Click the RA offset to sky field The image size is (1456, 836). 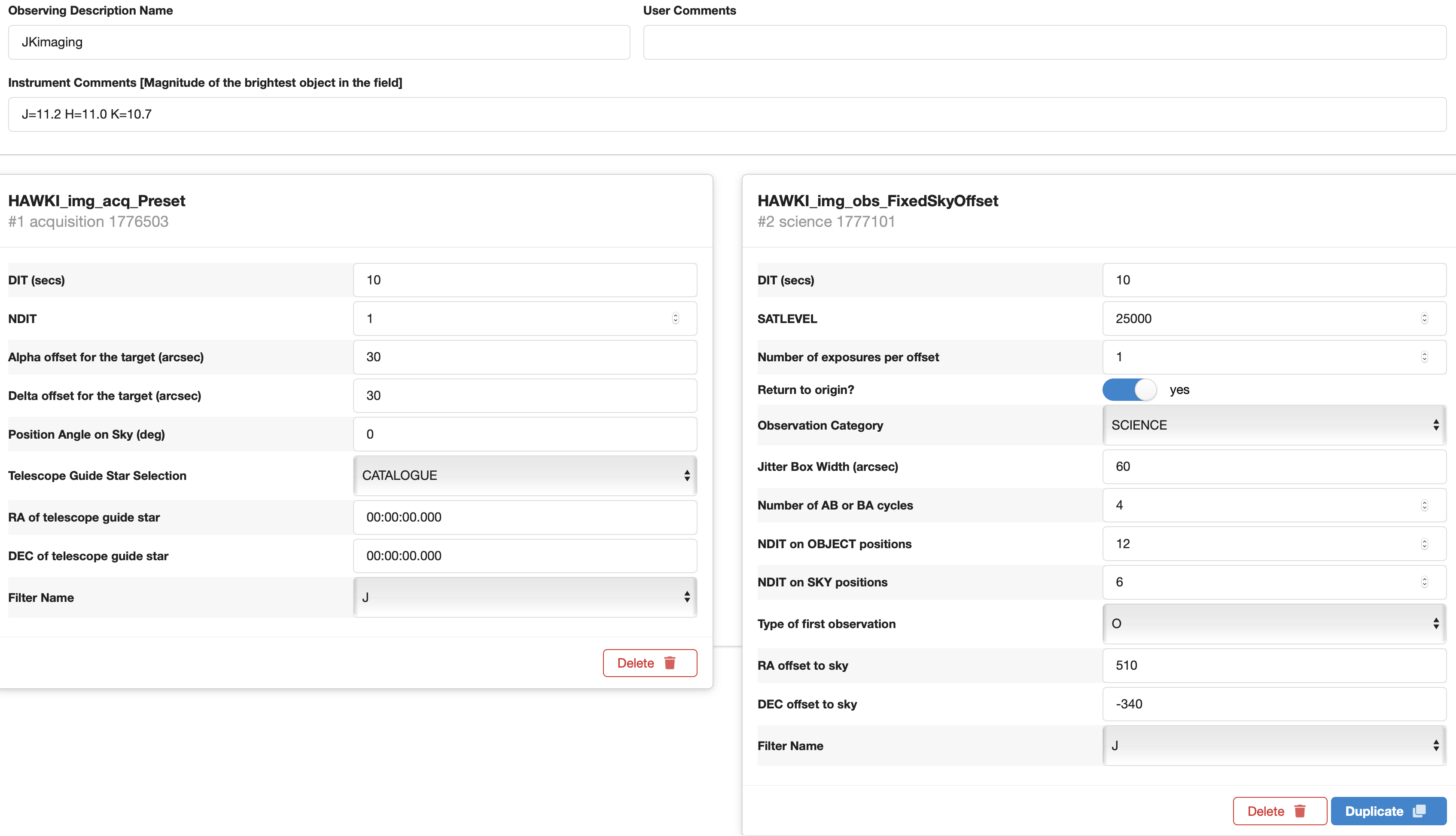click(x=1273, y=665)
